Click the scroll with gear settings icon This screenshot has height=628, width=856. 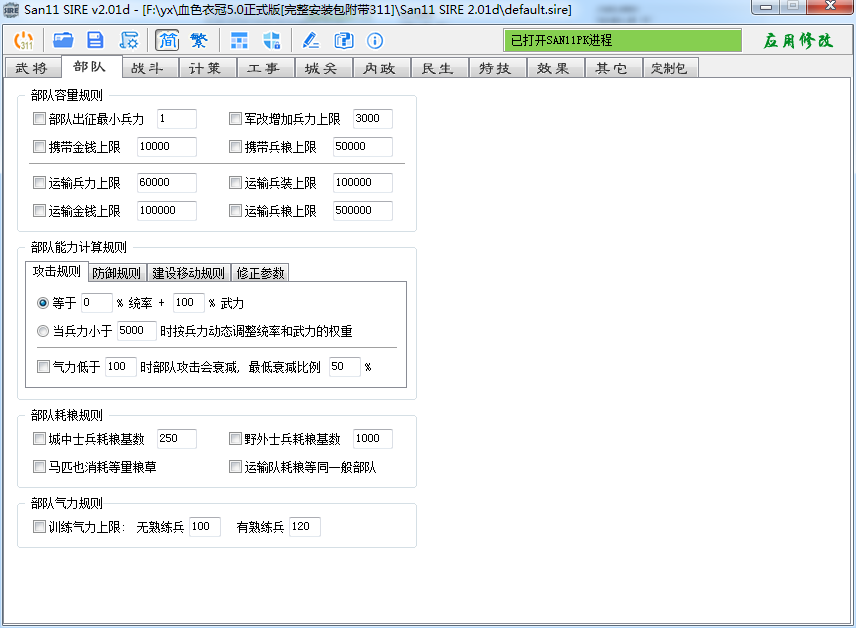tap(129, 40)
